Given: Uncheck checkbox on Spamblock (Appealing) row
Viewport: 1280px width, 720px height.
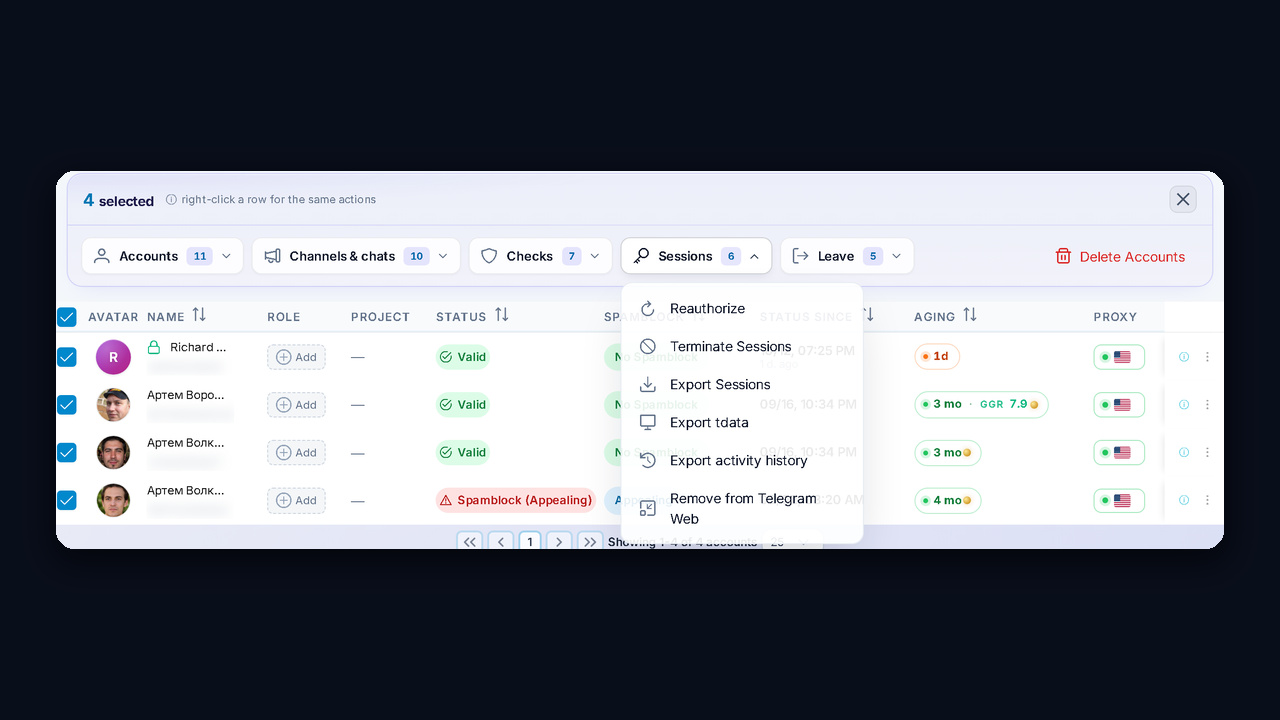Looking at the screenshot, I should click(67, 500).
